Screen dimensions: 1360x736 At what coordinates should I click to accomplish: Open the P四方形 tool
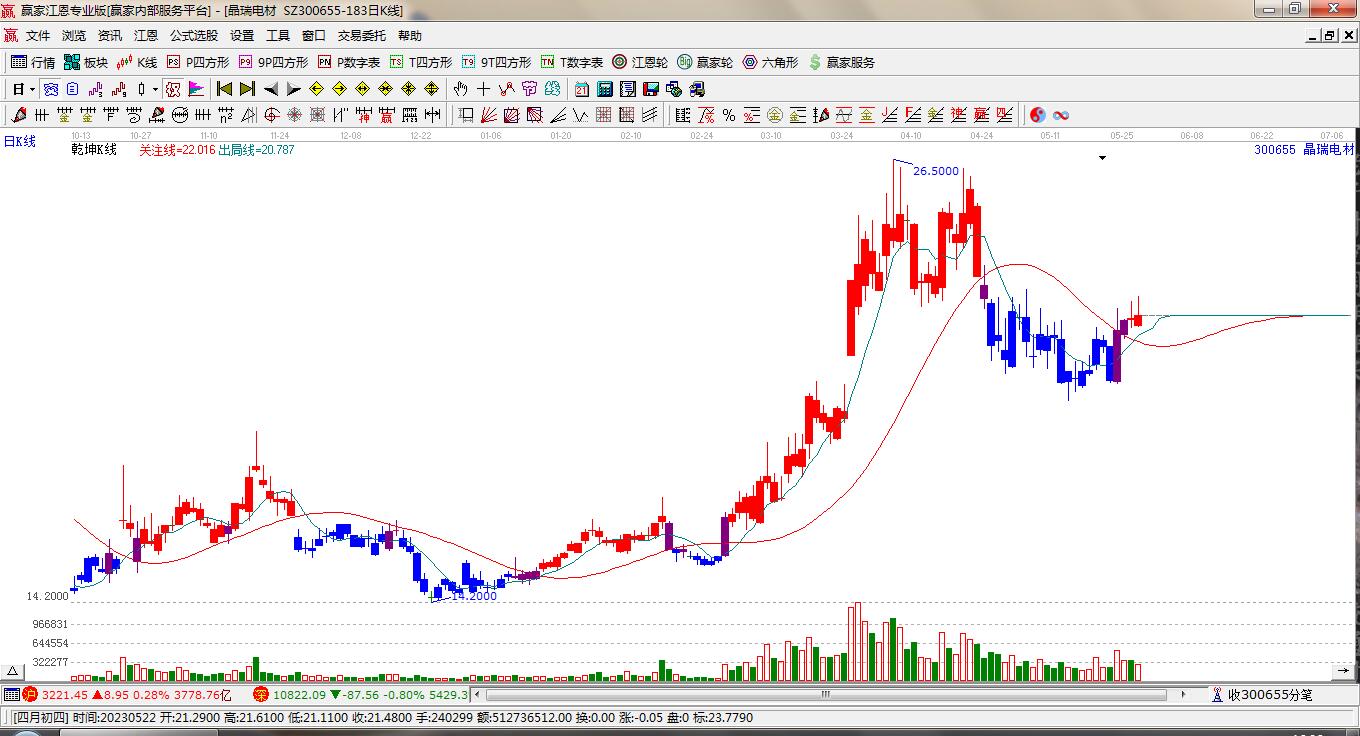tap(197, 62)
